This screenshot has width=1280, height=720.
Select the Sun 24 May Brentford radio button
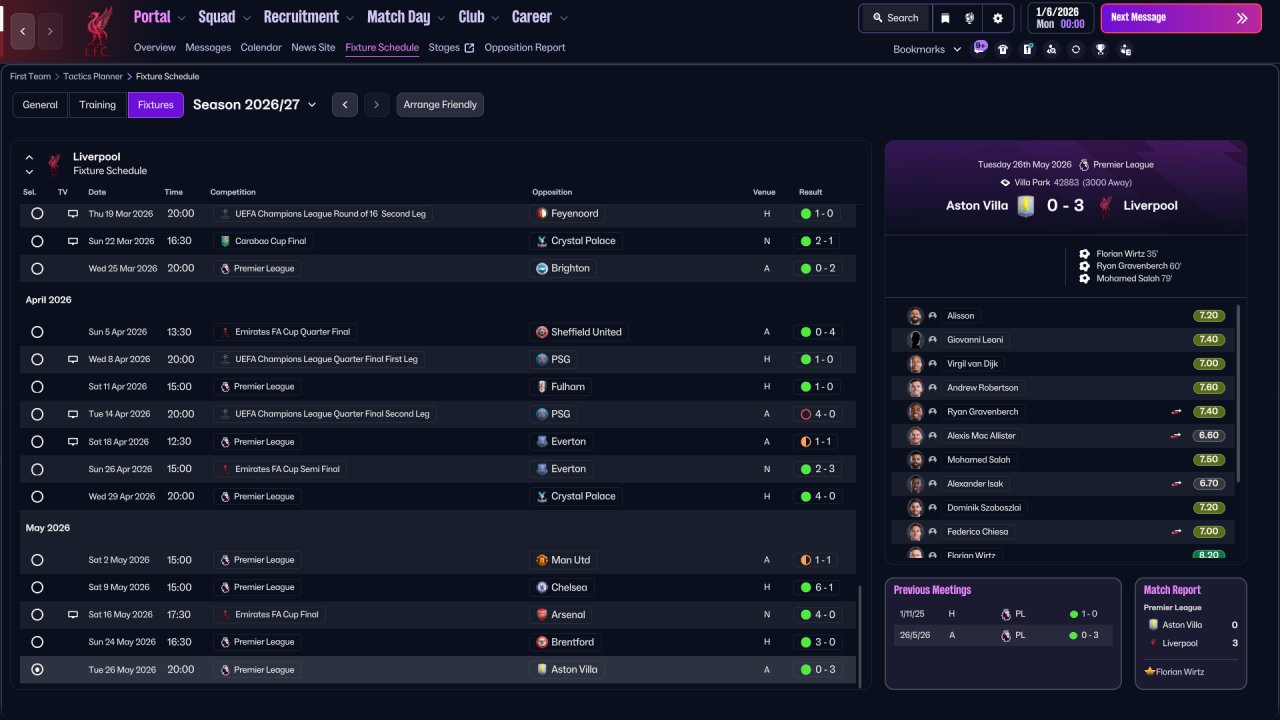tap(37, 642)
